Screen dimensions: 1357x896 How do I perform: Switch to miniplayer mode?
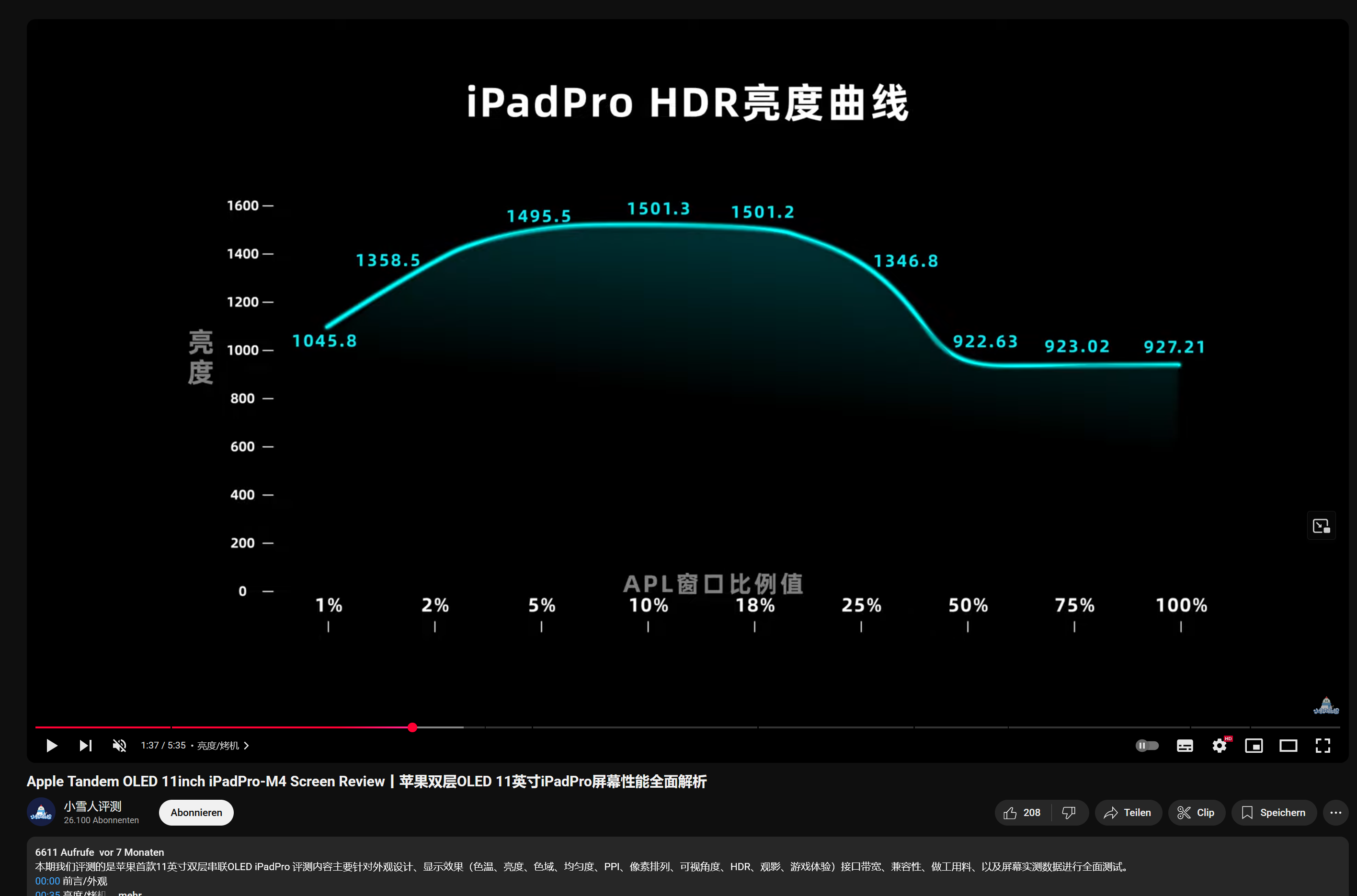coord(1254,745)
